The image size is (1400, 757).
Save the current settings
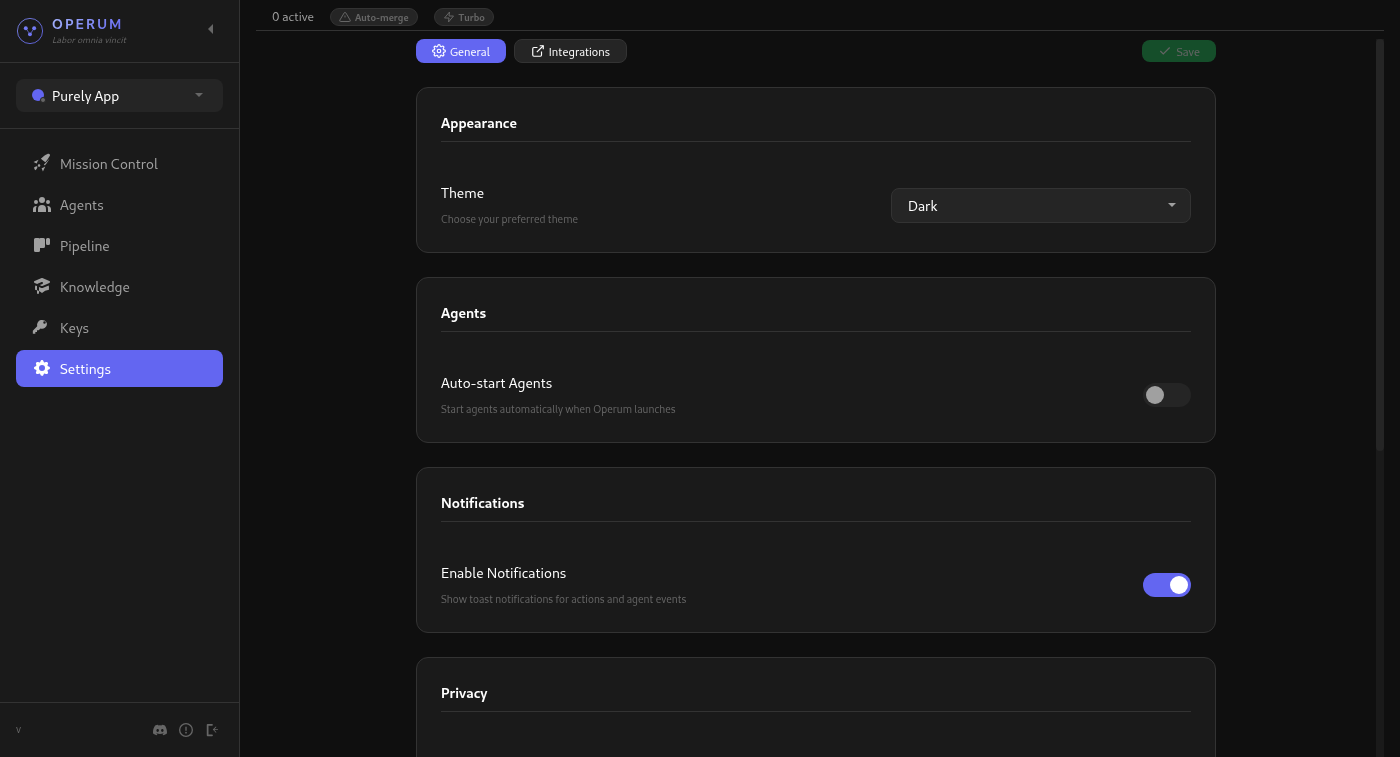click(1178, 51)
